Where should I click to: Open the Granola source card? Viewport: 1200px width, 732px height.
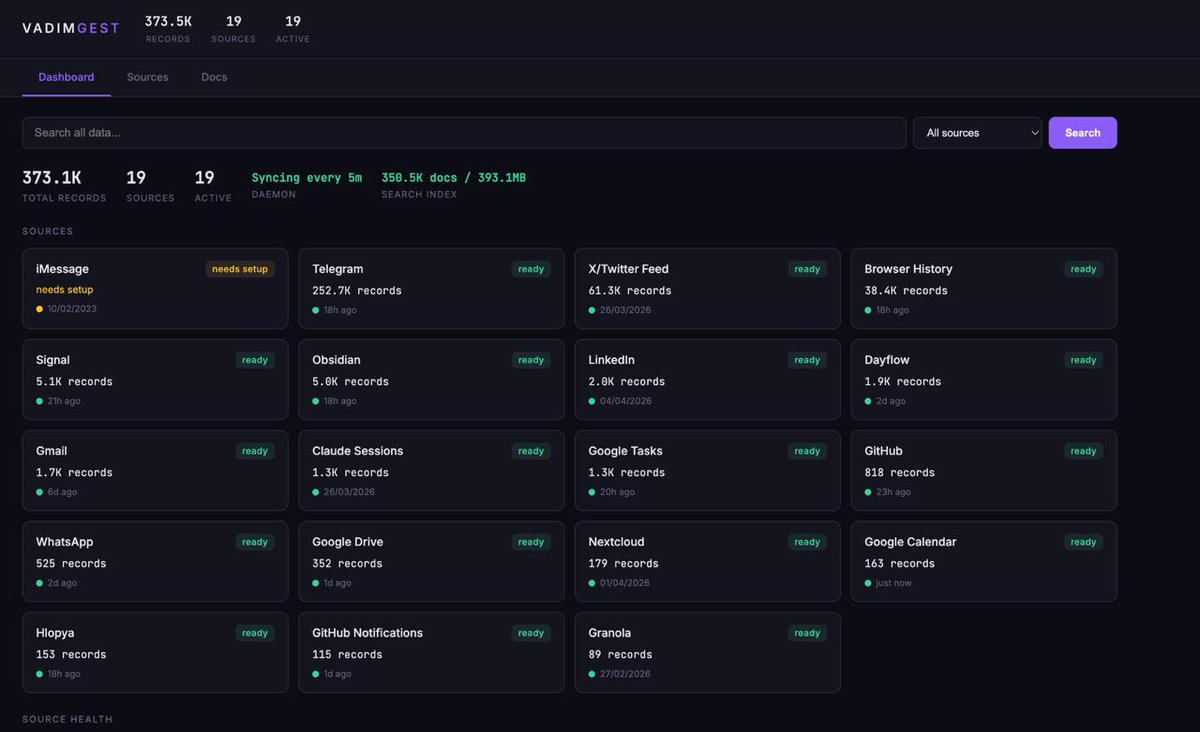pos(707,653)
